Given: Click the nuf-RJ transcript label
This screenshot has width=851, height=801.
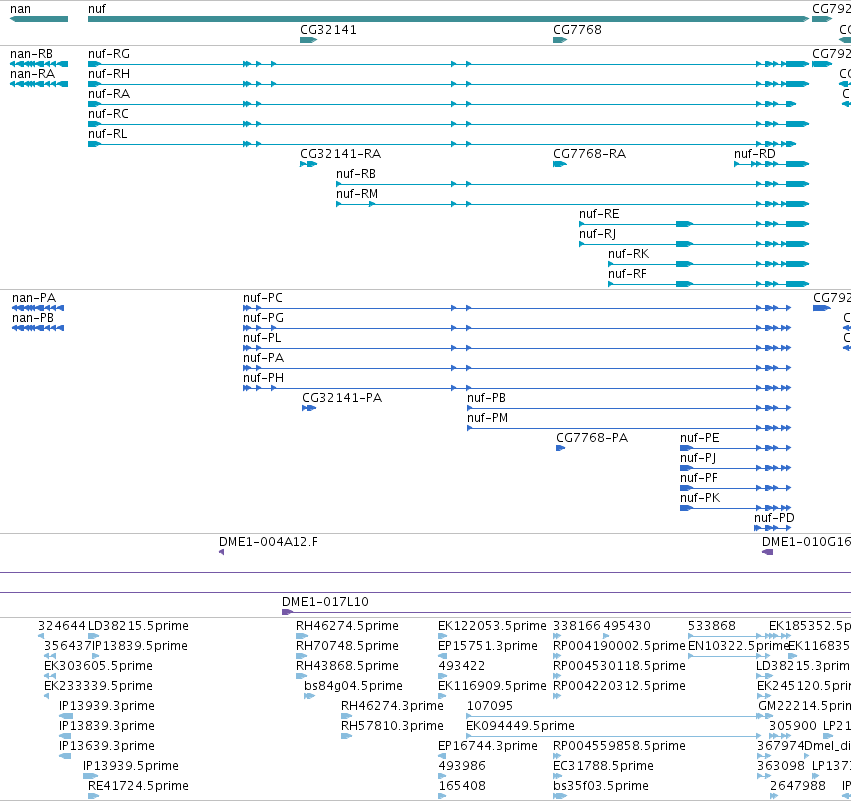Looking at the screenshot, I should click(x=597, y=234).
